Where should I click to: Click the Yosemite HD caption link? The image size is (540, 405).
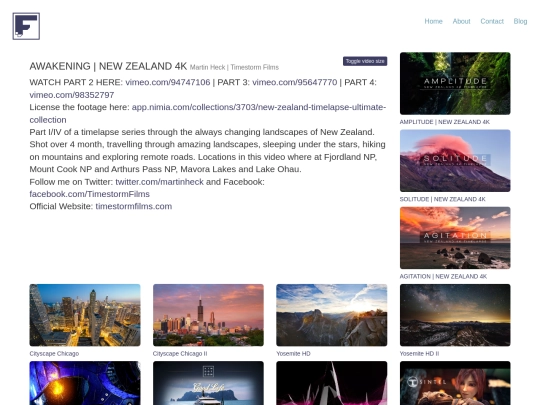click(293, 354)
